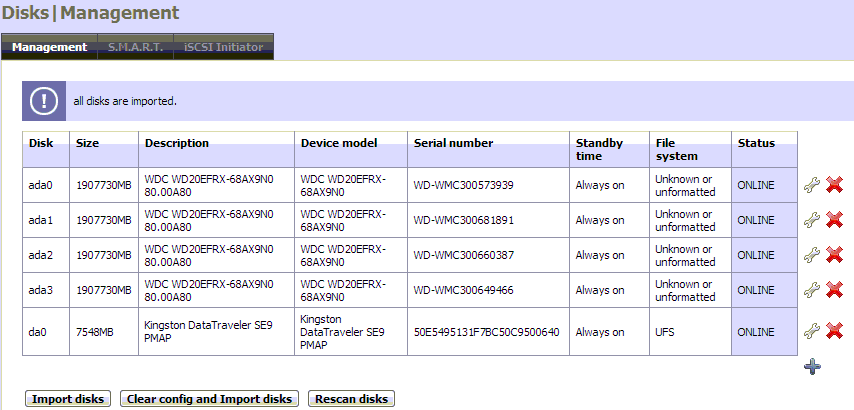Open edit wrench for disk ada1
854x410 pixels.
coord(813,220)
